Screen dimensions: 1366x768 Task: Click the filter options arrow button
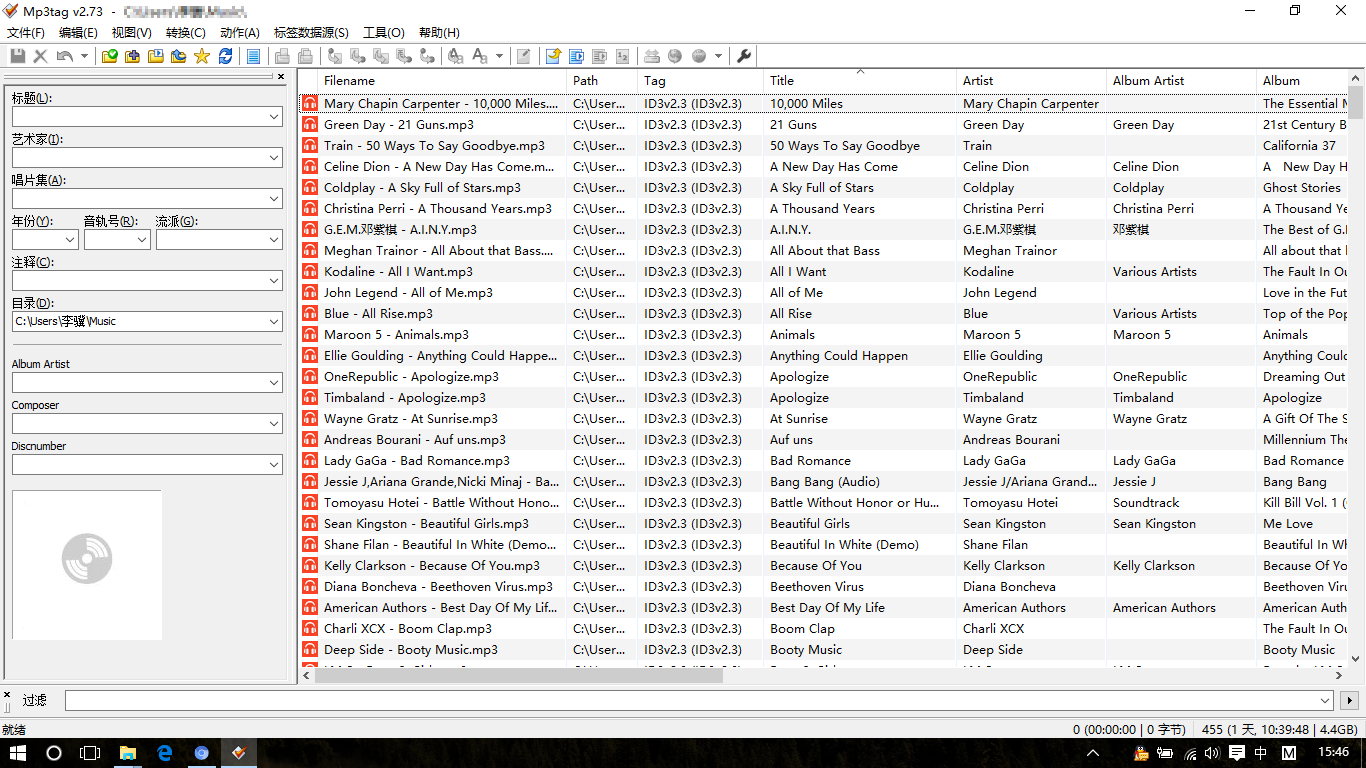1350,701
